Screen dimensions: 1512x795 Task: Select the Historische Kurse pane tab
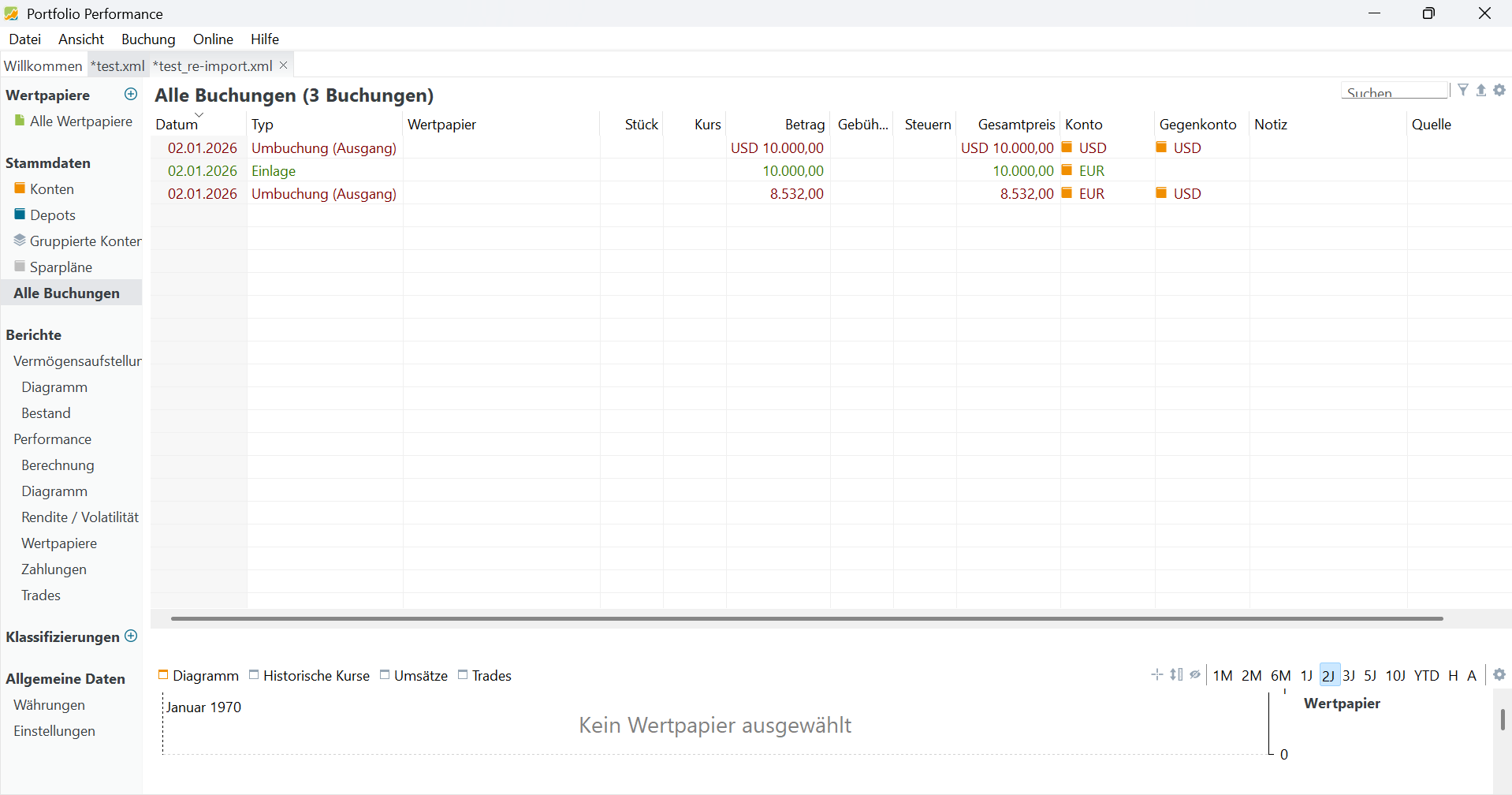coord(315,676)
